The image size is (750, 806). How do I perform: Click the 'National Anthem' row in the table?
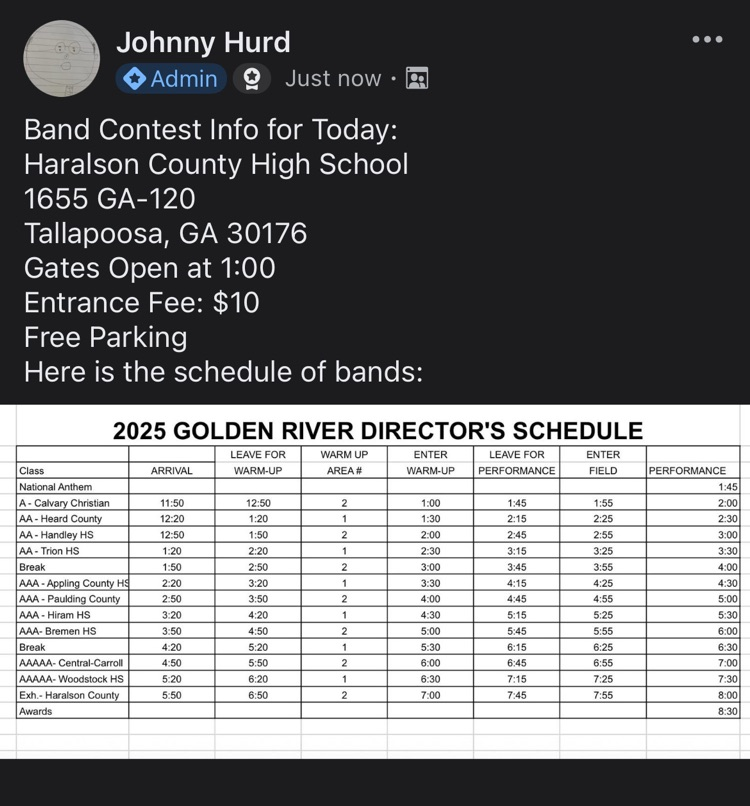[x=54, y=486]
